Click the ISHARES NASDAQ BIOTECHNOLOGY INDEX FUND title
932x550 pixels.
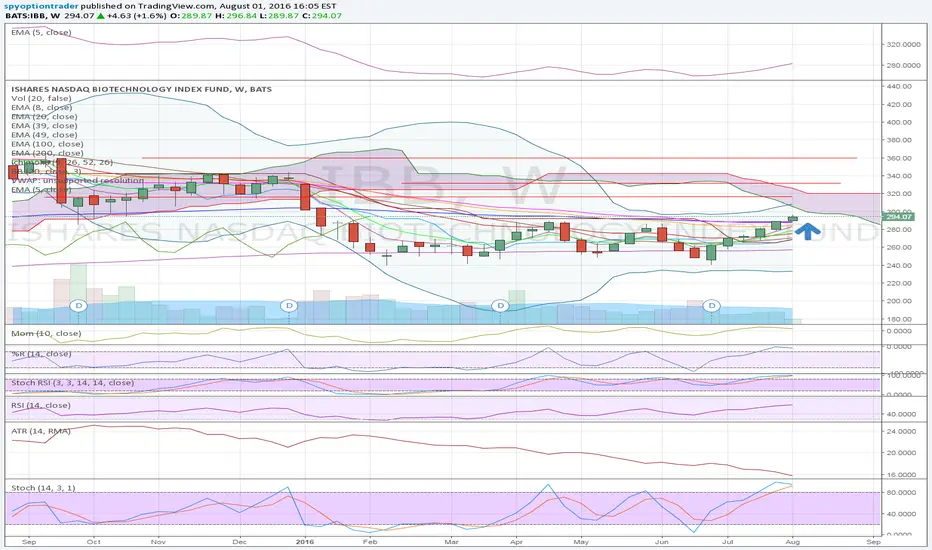pyautogui.click(x=141, y=89)
